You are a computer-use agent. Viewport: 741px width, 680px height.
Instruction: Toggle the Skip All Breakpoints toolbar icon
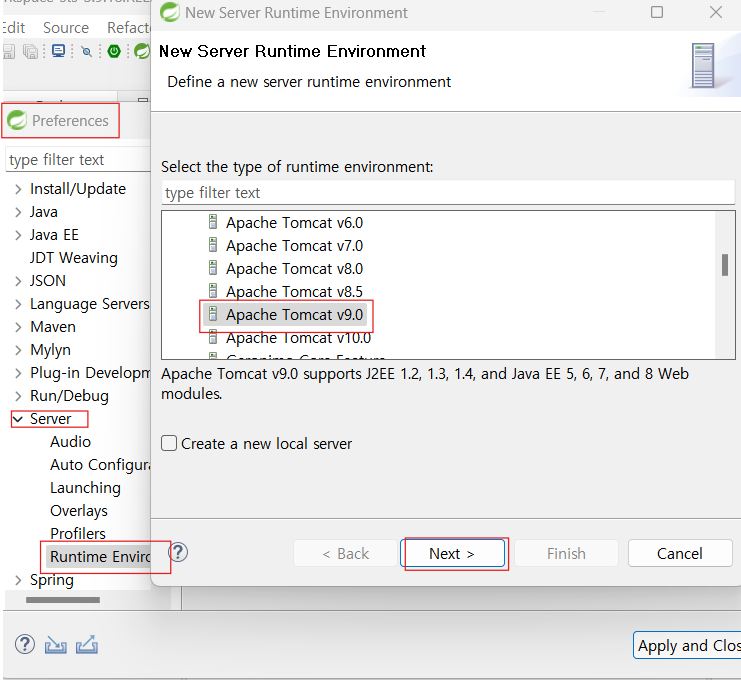pos(86,51)
